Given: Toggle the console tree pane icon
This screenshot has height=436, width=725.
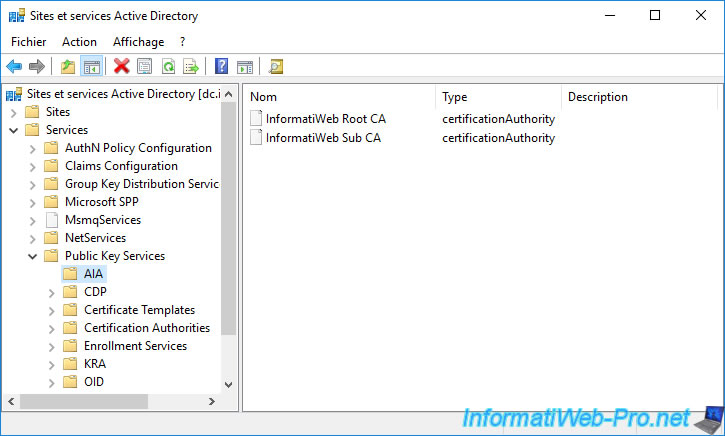Looking at the screenshot, I should click(92, 67).
